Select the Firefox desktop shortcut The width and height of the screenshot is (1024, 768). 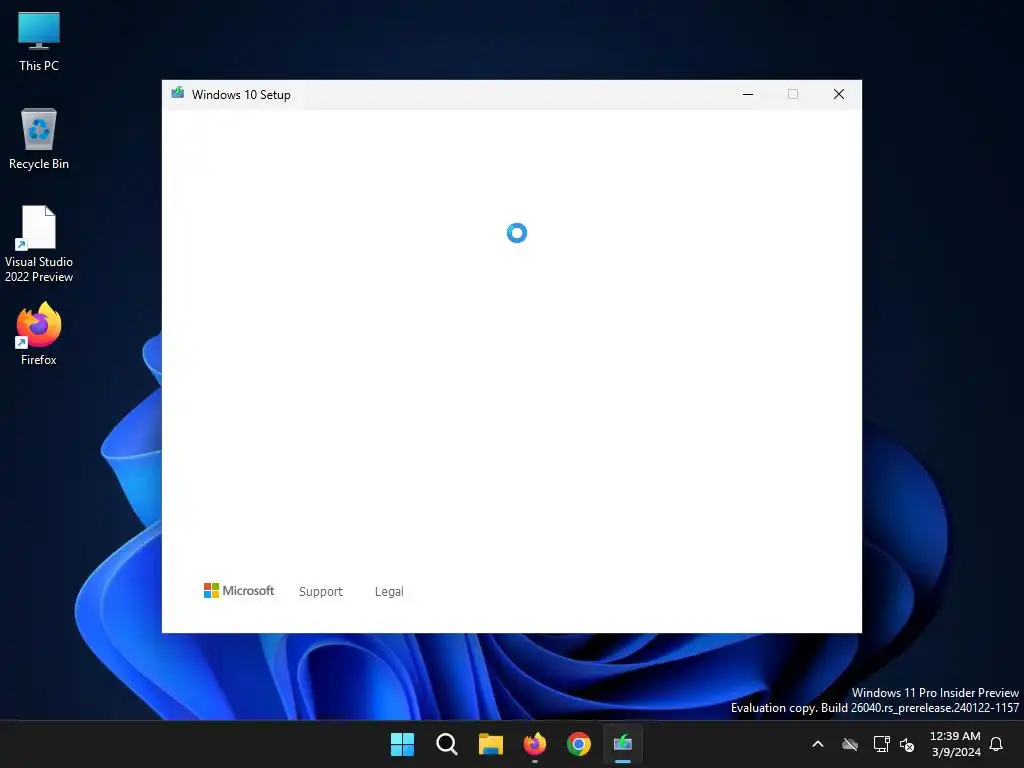point(39,334)
